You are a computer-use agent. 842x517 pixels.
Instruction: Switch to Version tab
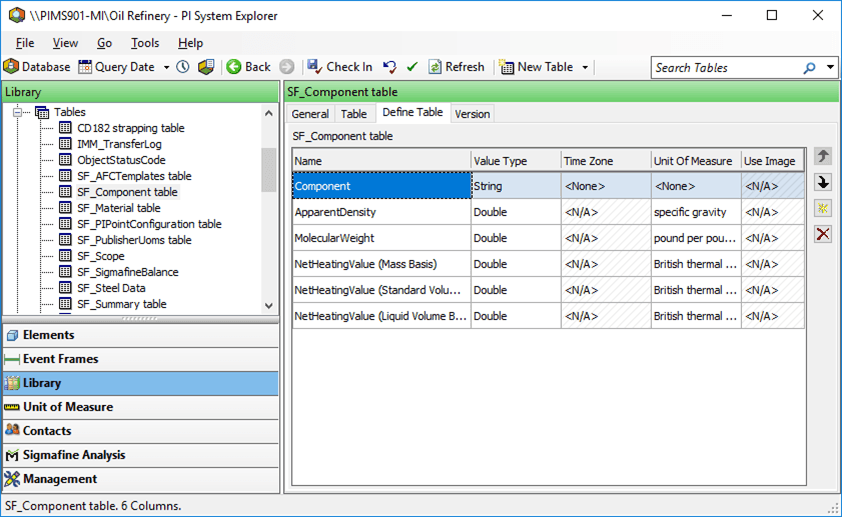tap(473, 114)
